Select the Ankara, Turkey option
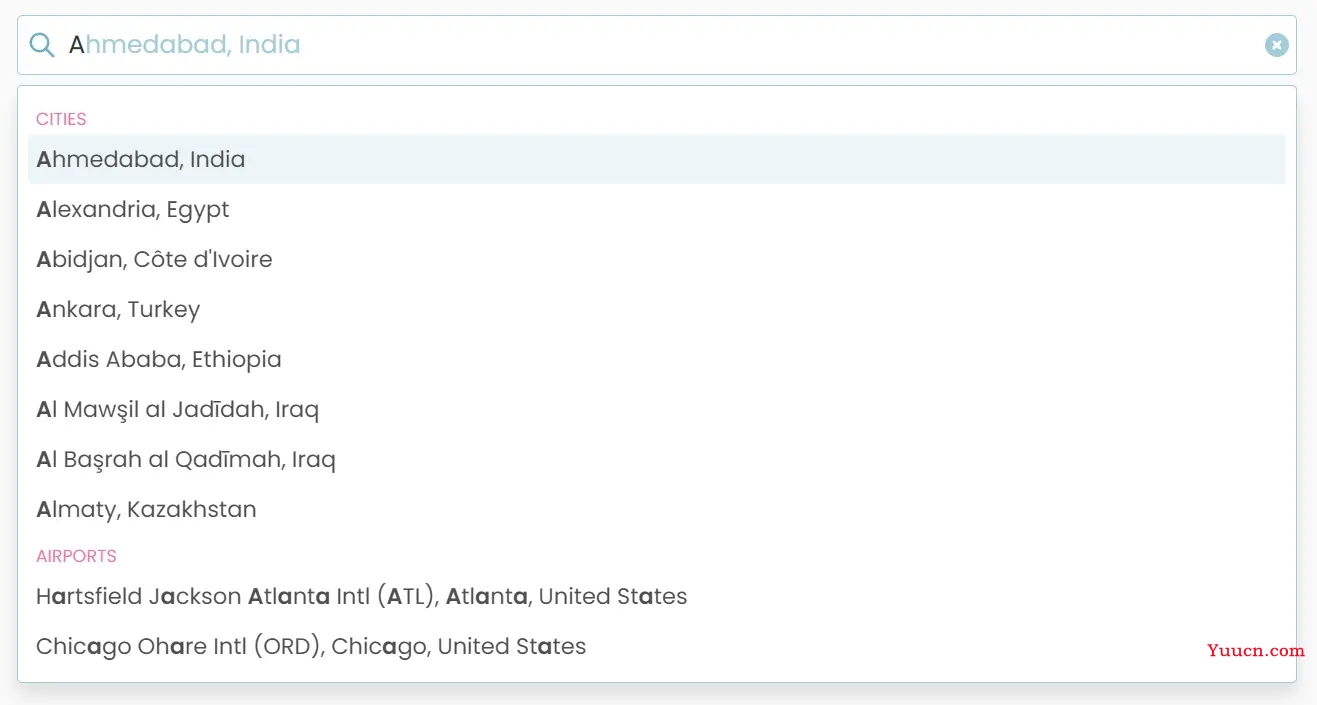 pos(657,309)
